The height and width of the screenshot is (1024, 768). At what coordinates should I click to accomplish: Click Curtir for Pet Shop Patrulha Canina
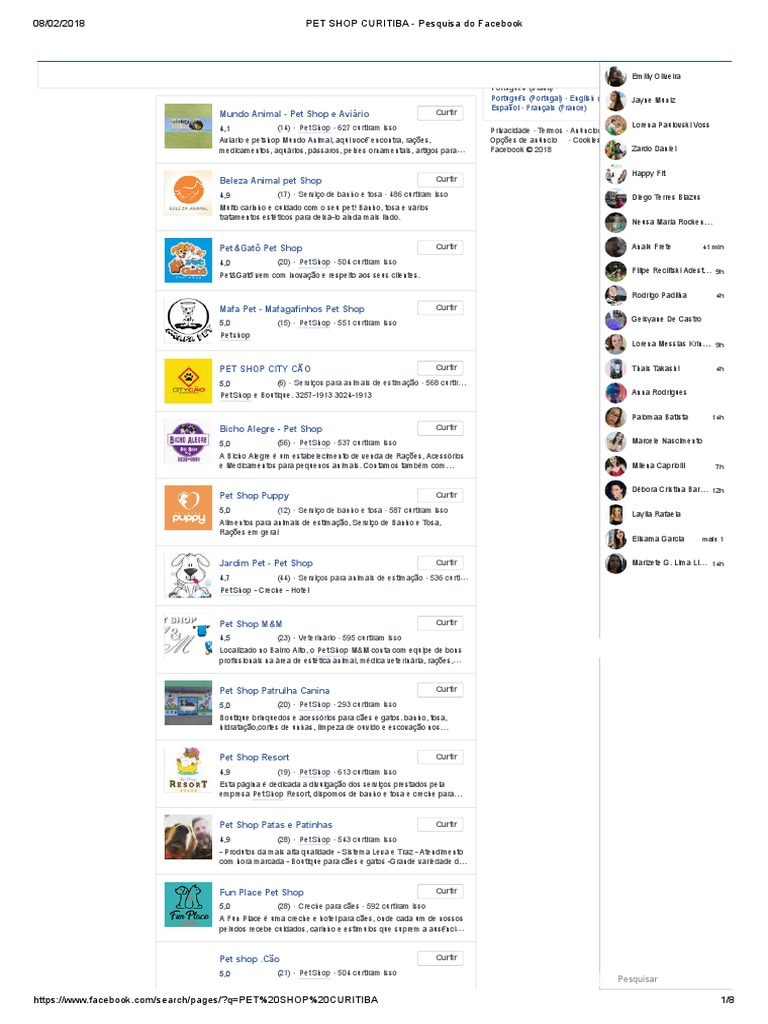coord(440,690)
